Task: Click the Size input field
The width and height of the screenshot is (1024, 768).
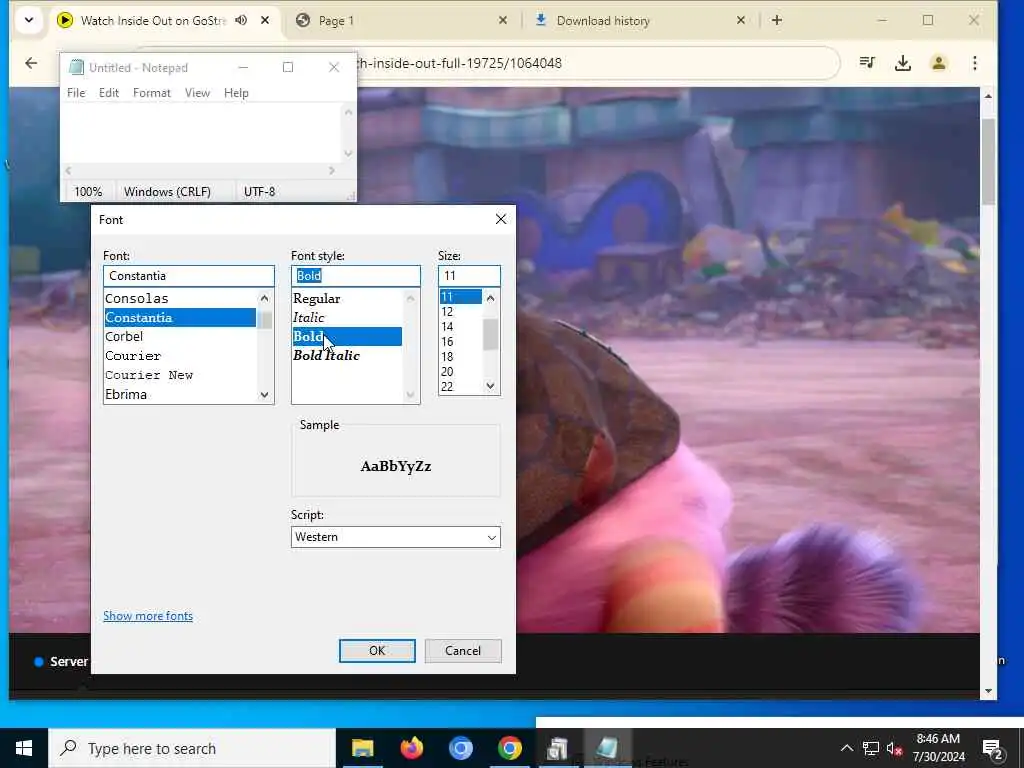Action: point(469,276)
